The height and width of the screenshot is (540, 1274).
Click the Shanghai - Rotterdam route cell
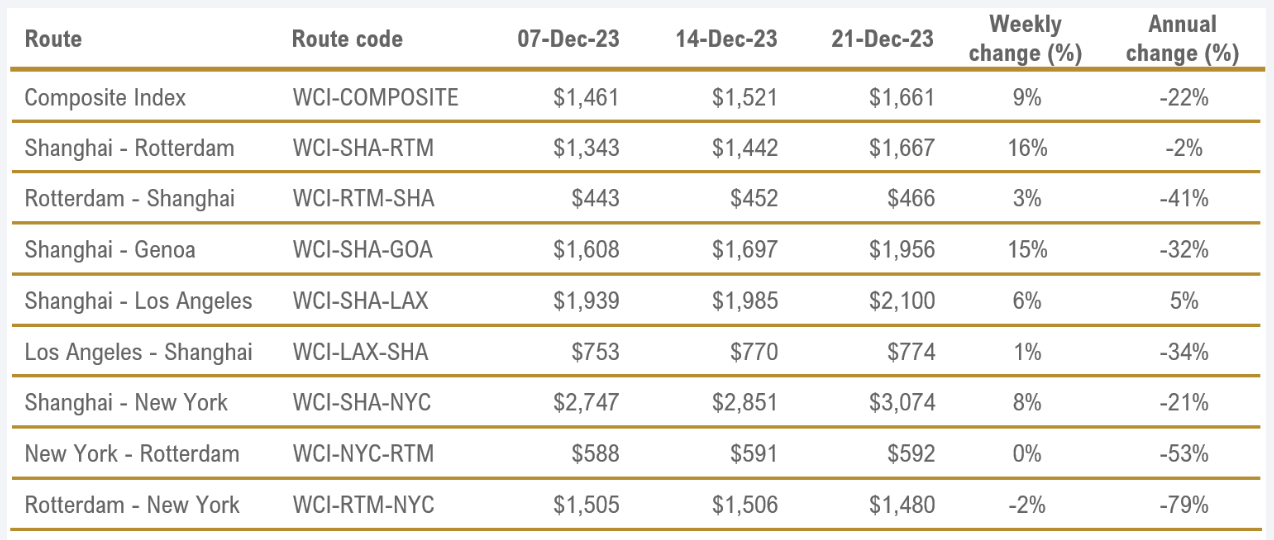pyautogui.click(x=129, y=148)
